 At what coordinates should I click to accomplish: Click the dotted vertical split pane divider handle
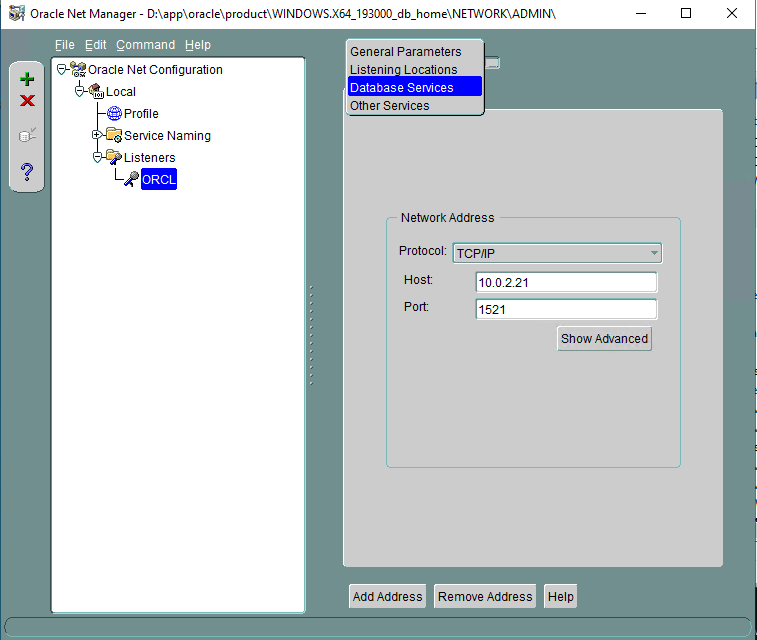(311, 335)
